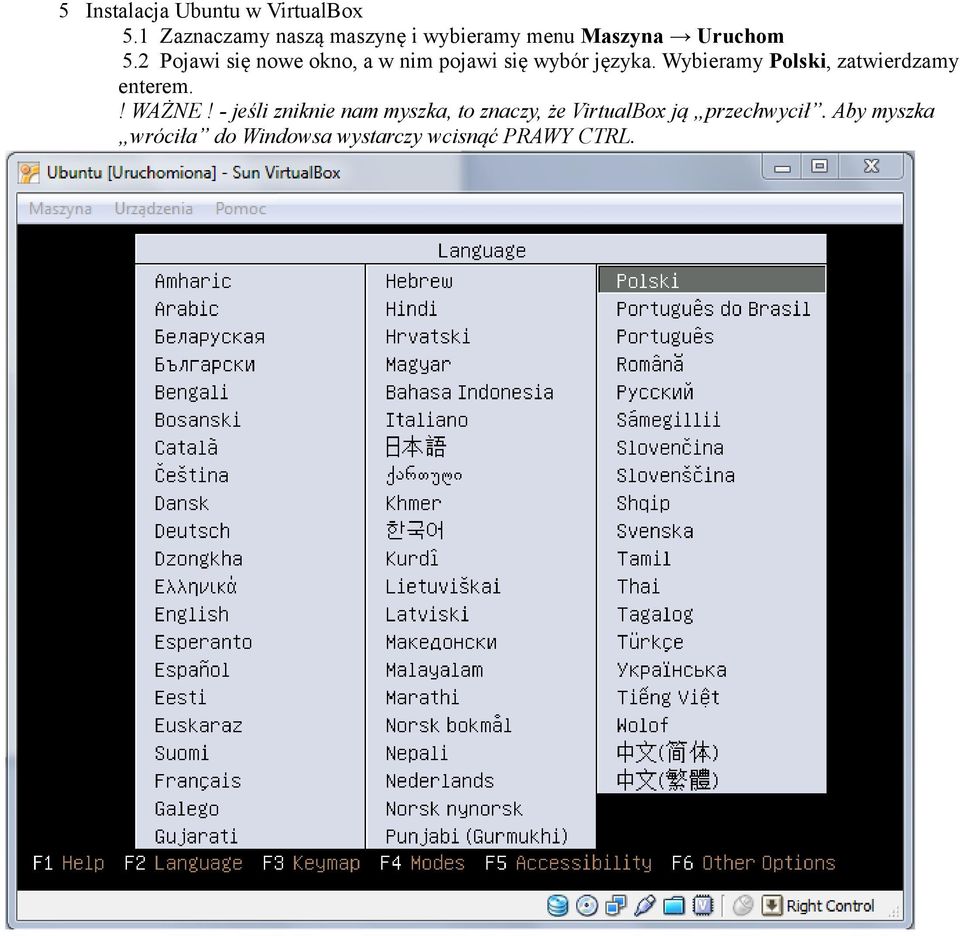The height and width of the screenshot is (936, 960).
Task: Select Bengali in language list
Action: [x=191, y=392]
